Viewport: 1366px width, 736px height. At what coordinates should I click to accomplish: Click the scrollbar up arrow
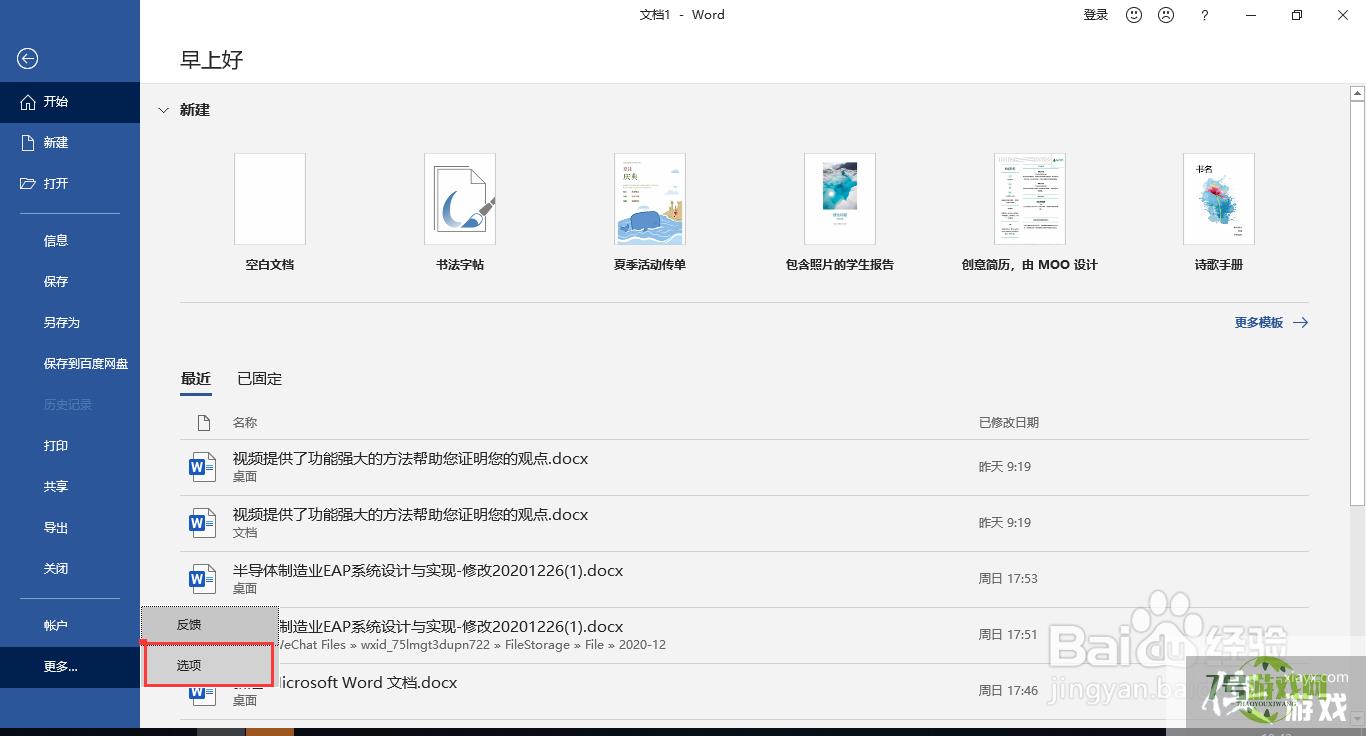tap(1357, 93)
